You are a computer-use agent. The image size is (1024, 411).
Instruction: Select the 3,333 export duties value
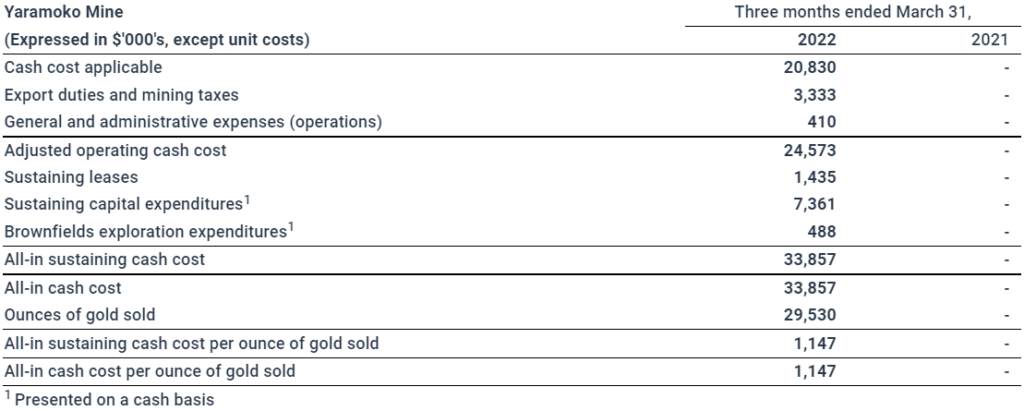click(817, 95)
